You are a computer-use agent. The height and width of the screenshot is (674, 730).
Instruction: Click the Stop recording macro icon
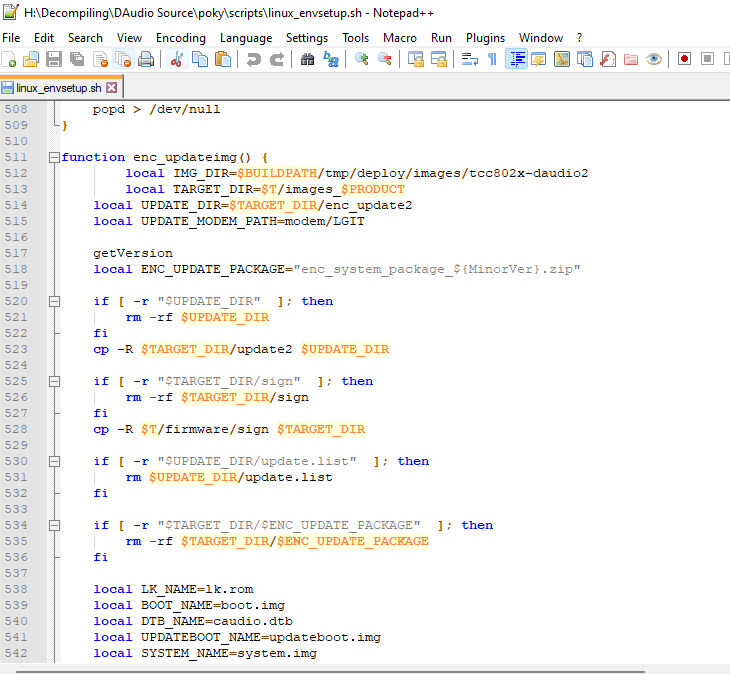(708, 60)
